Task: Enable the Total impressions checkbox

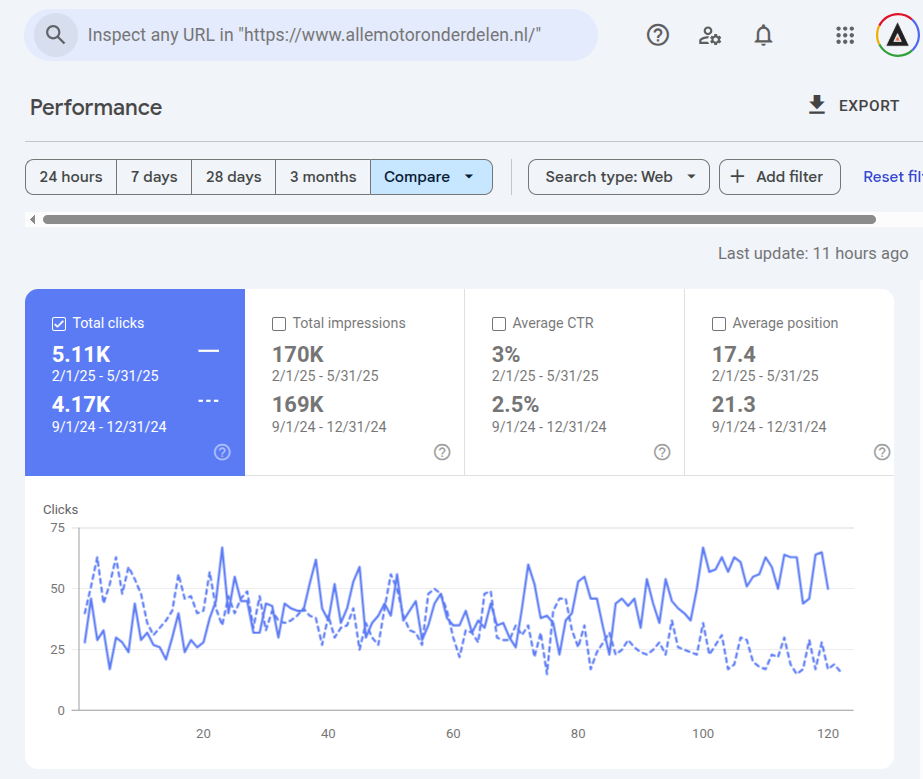Action: 279,324
